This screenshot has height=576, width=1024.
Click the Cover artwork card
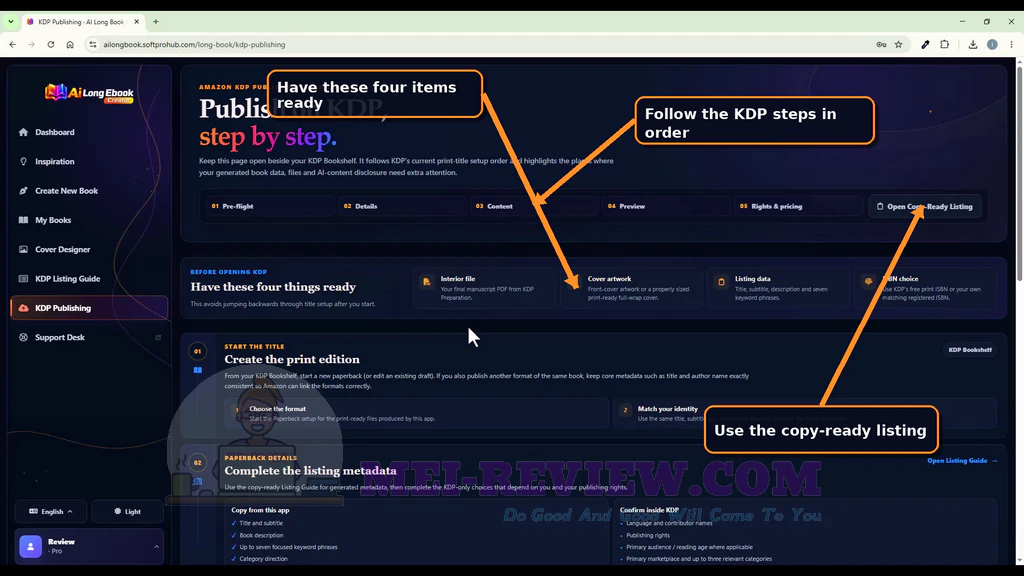tap(631, 288)
